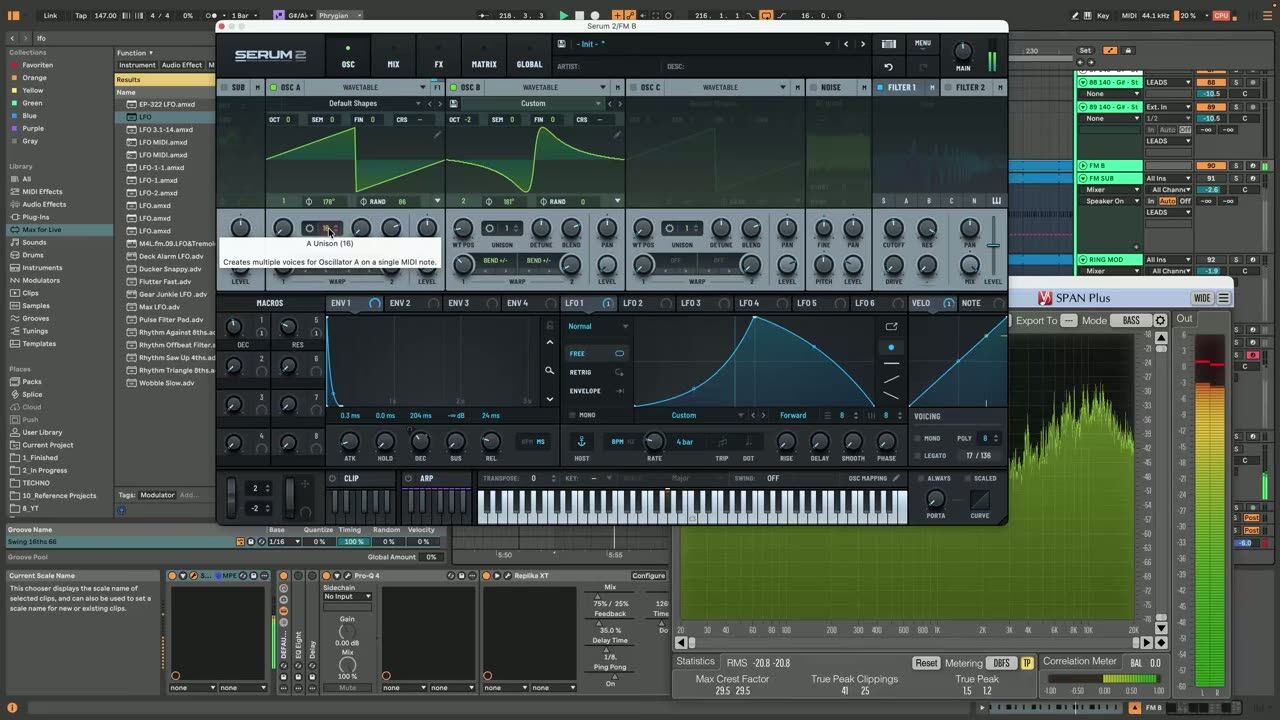1280x720 pixels.
Task: Adjust the Filter 1 LEVEL slider
Action: [993, 246]
